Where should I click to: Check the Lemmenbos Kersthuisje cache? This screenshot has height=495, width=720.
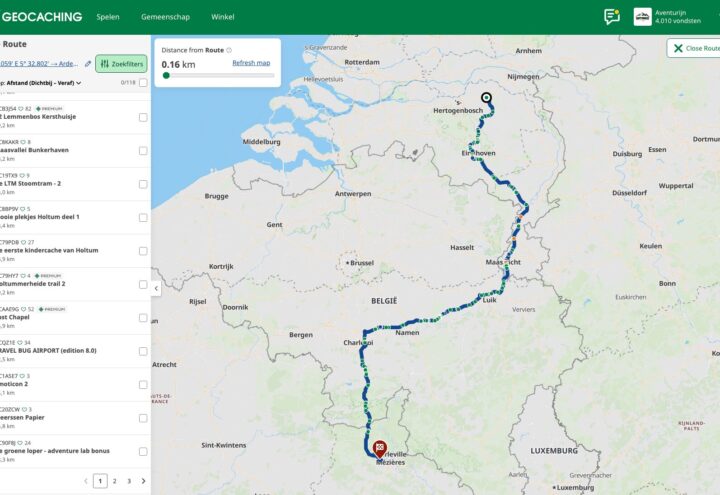click(143, 118)
